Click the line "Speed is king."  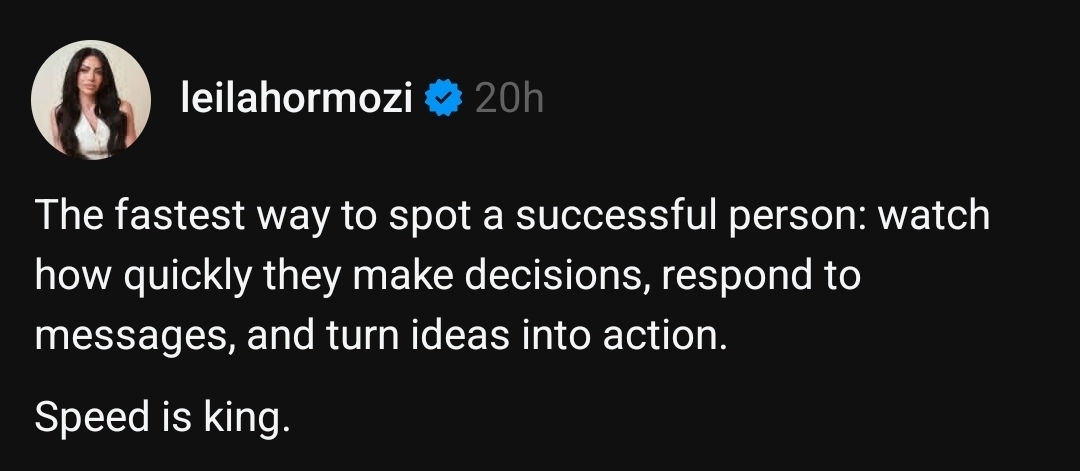(162, 416)
